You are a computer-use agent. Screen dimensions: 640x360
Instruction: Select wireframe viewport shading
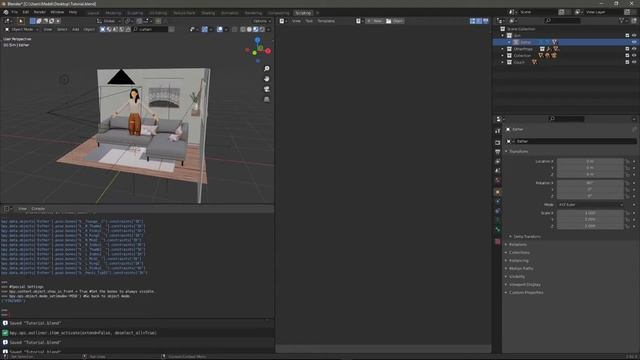coord(243,29)
